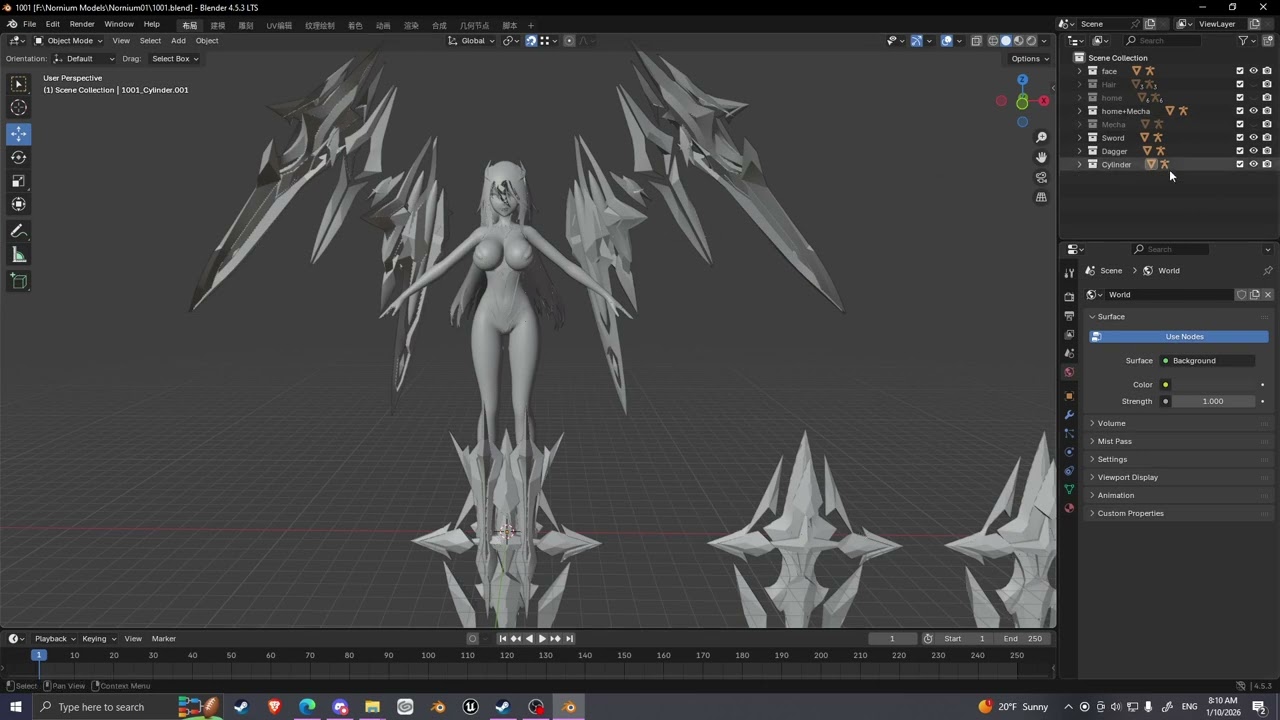
Task: Expand the Sword collection in outliner
Action: tap(1079, 138)
